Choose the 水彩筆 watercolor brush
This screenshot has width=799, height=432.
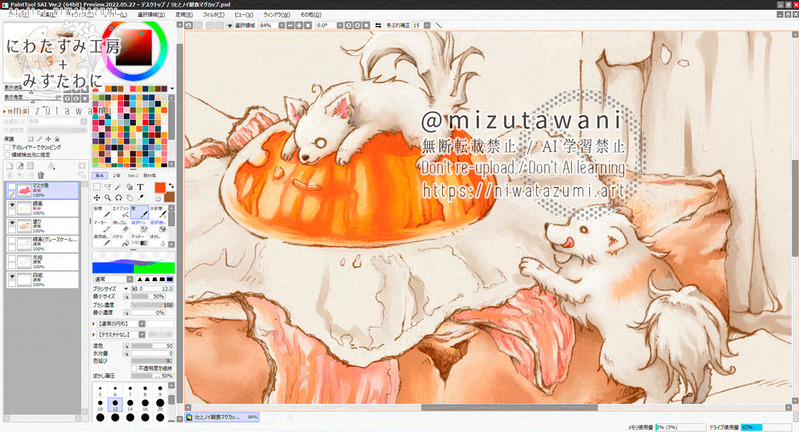pos(158,212)
